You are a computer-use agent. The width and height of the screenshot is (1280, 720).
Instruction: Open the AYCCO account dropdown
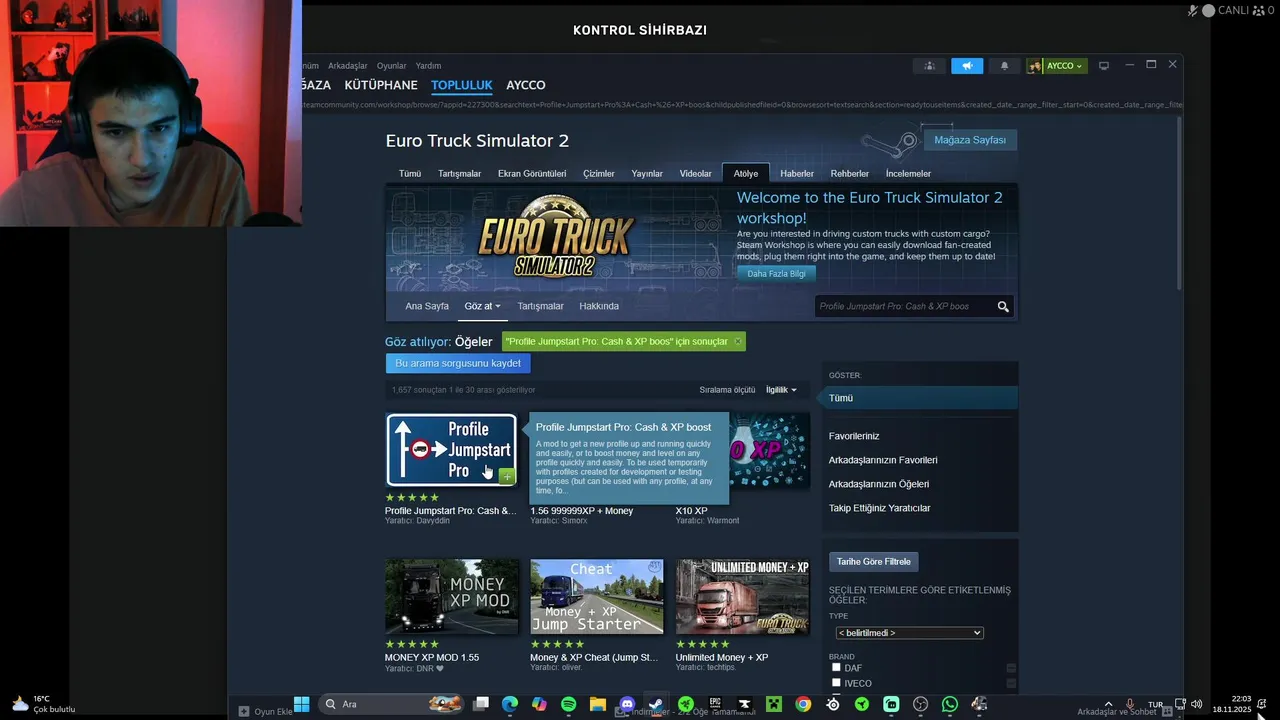pos(1056,66)
